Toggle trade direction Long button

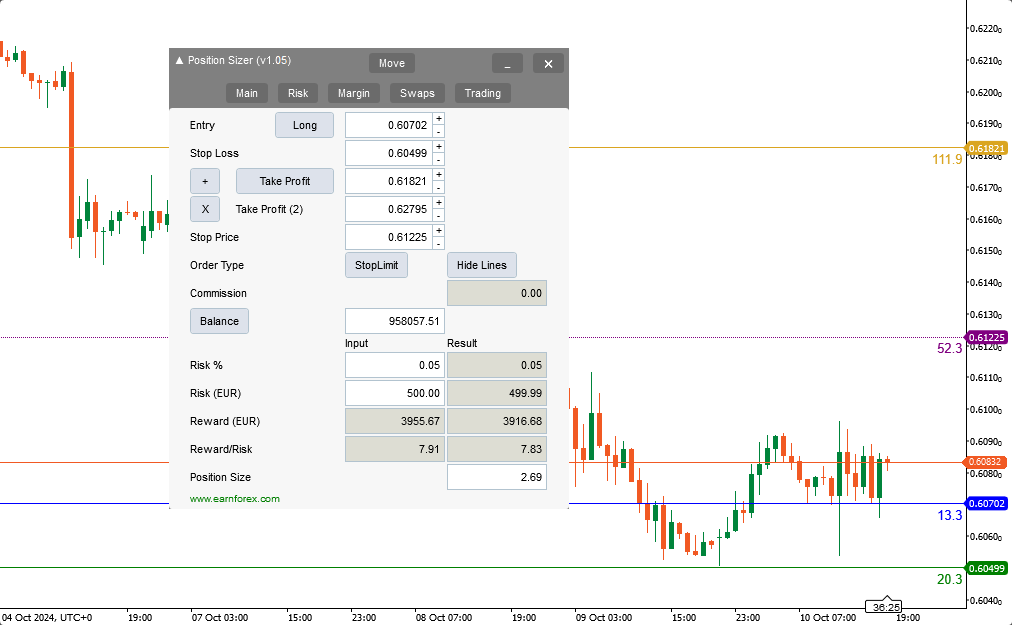(304, 125)
